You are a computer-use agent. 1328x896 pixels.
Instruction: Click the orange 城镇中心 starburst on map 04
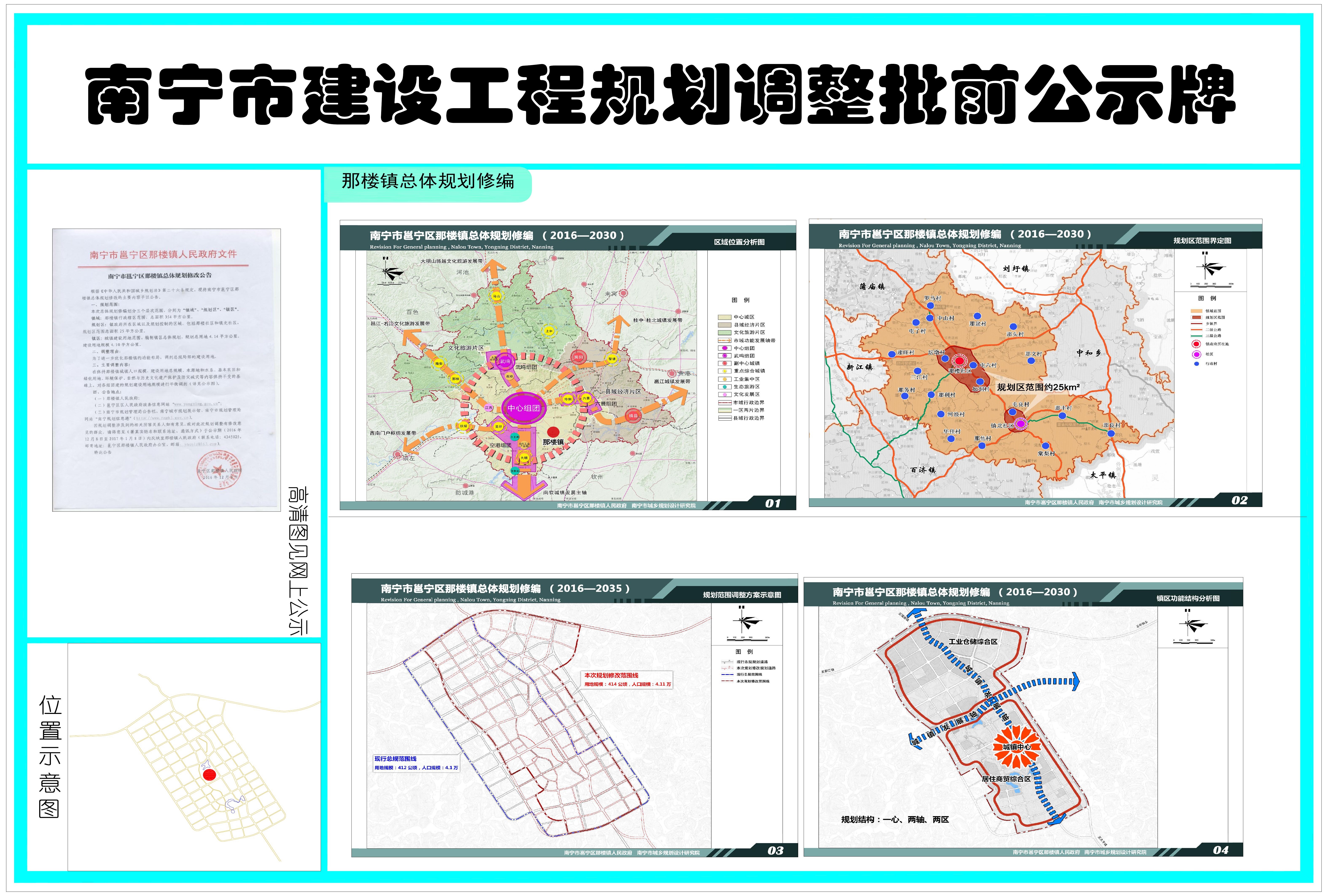click(x=1017, y=747)
